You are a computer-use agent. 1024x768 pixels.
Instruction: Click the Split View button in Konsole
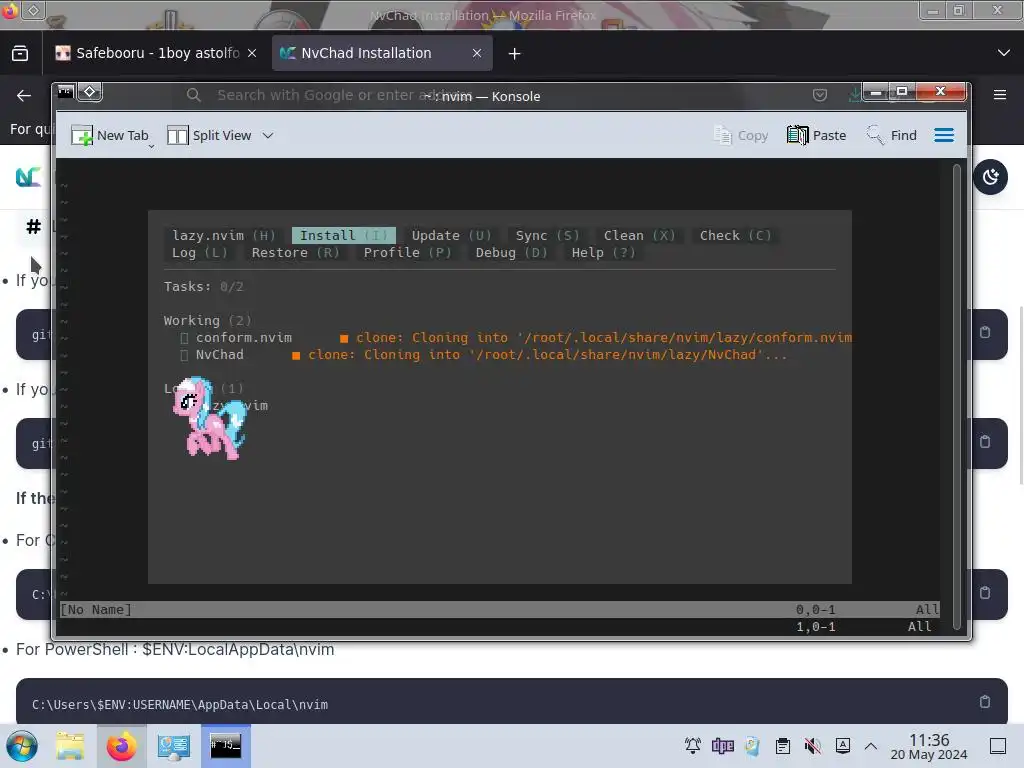point(209,135)
